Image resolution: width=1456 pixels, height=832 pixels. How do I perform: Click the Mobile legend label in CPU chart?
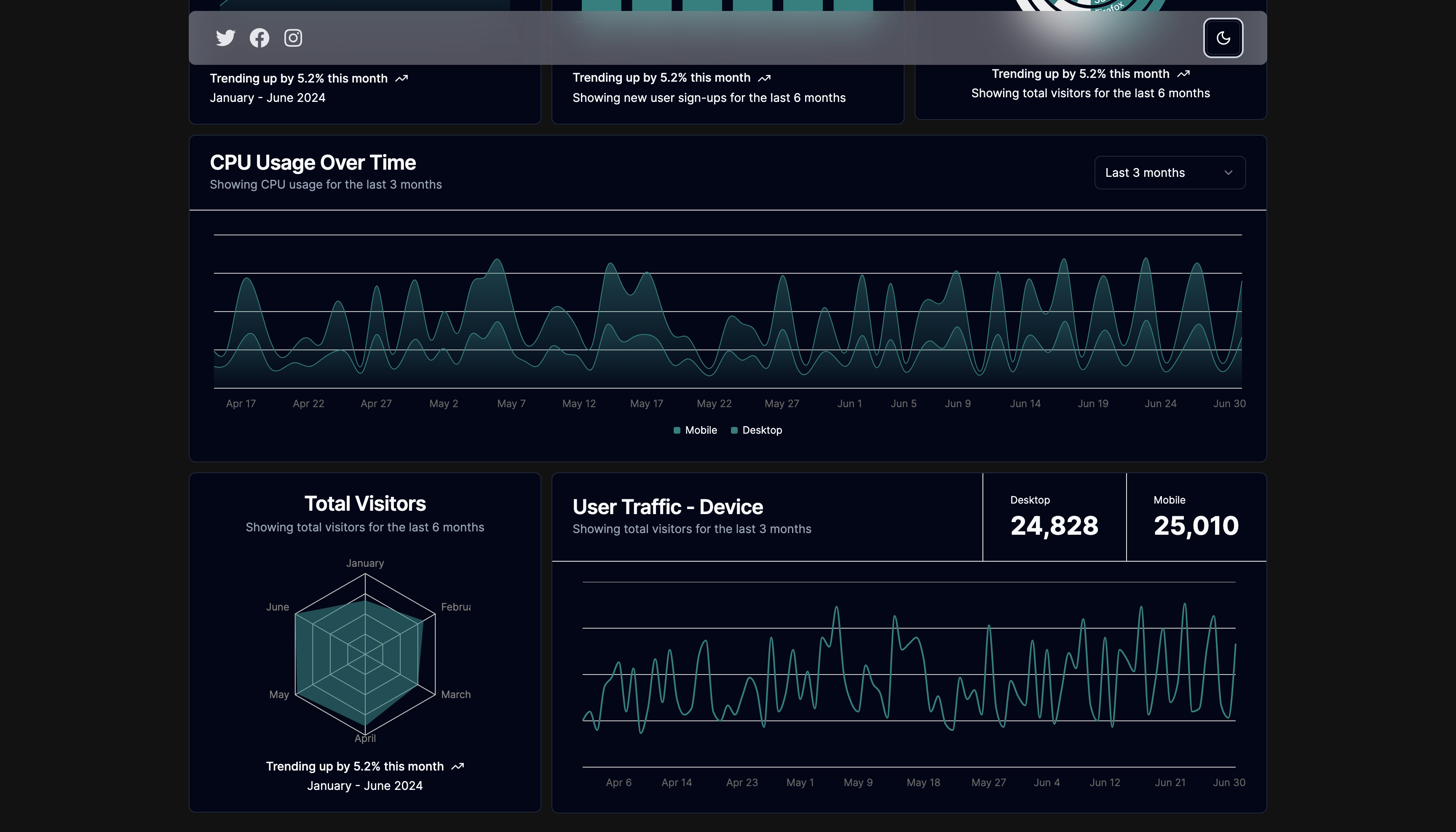[x=701, y=430]
